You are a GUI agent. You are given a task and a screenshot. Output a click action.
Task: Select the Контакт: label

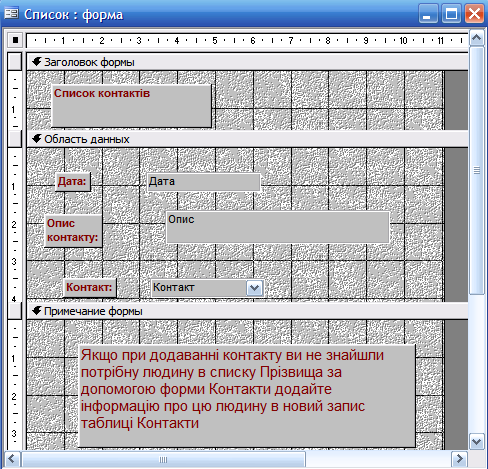click(x=90, y=288)
